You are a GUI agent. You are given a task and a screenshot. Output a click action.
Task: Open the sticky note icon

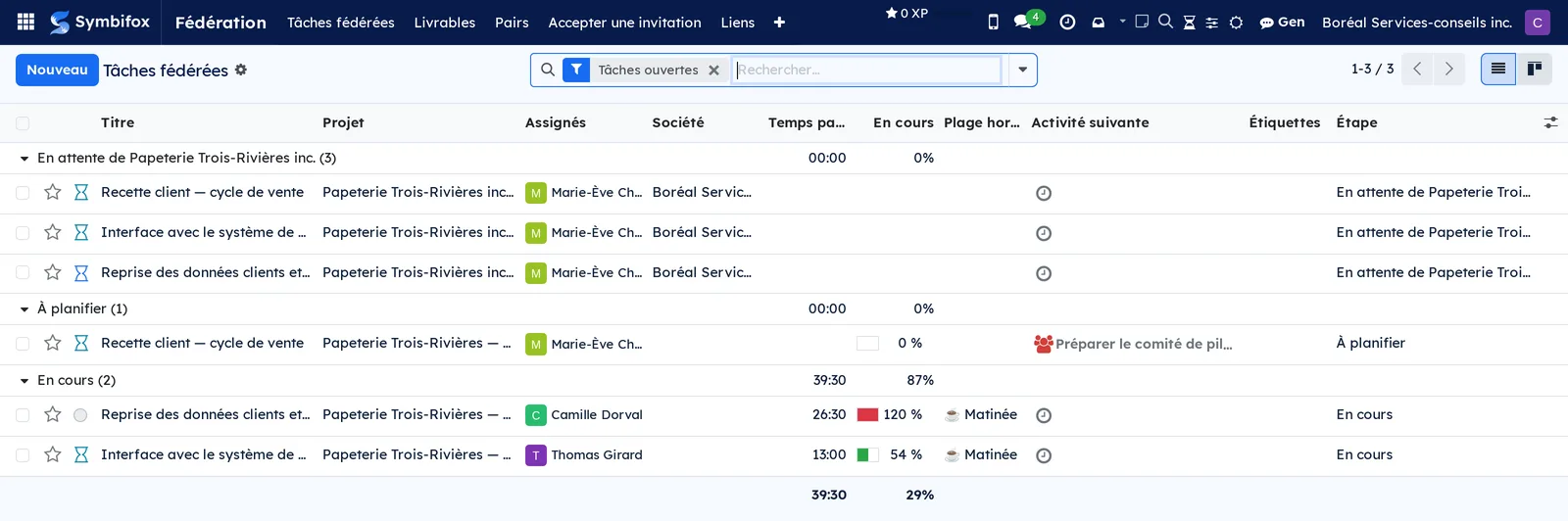coord(1142,22)
